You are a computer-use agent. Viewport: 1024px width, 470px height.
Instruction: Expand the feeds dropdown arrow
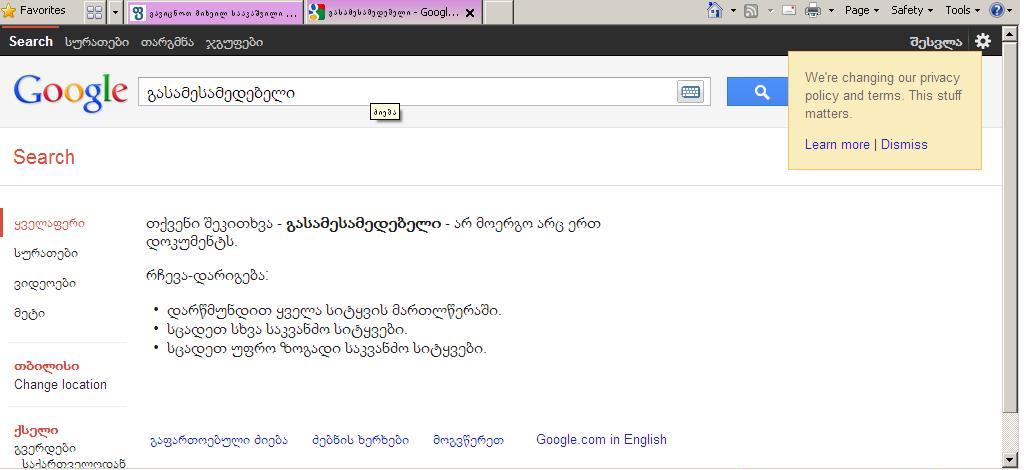pyautogui.click(x=770, y=10)
